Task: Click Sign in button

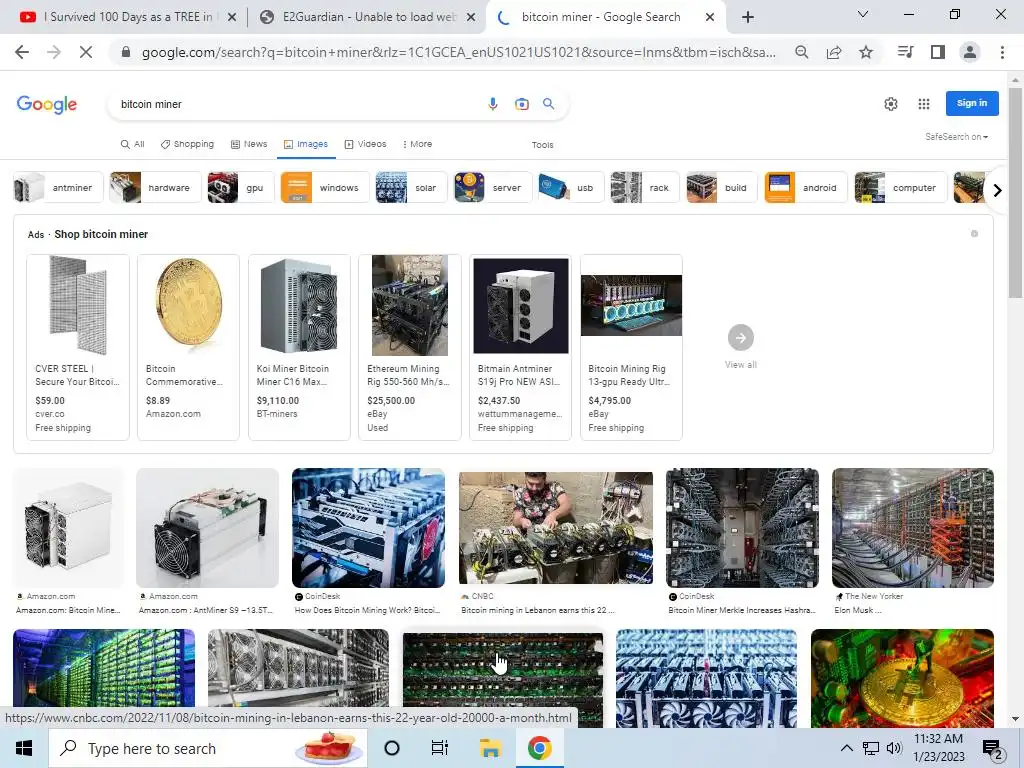Action: 972,103
